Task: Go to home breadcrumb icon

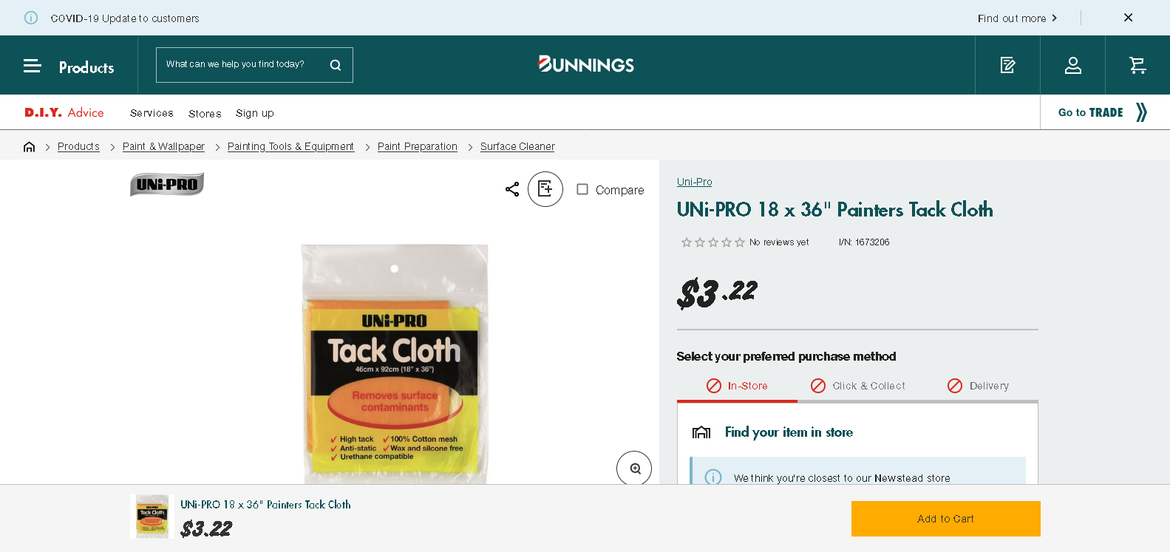Action: coord(29,147)
